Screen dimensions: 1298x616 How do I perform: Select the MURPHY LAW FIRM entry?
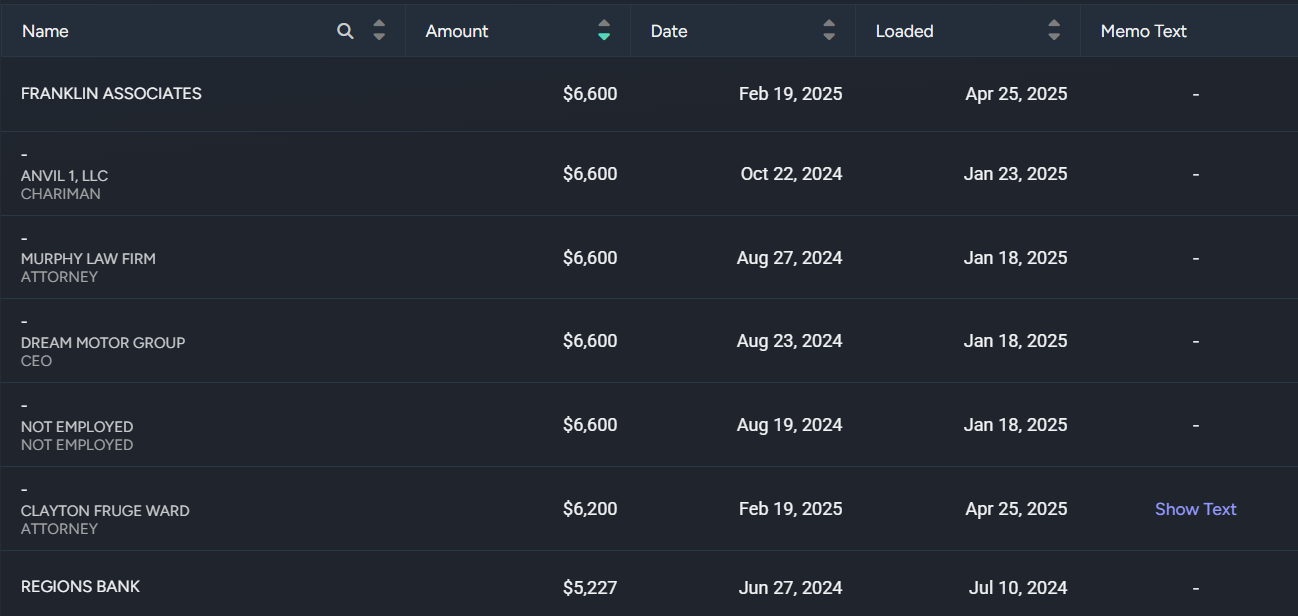88,258
